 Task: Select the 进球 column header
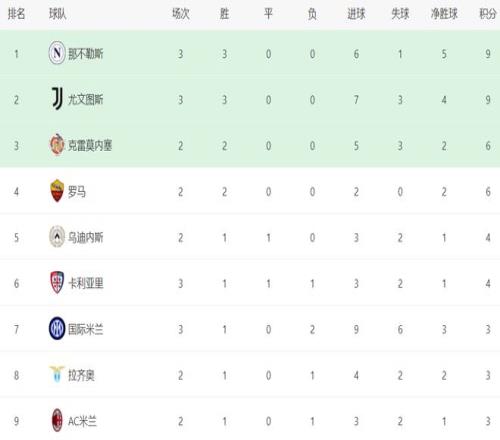(x=356, y=14)
